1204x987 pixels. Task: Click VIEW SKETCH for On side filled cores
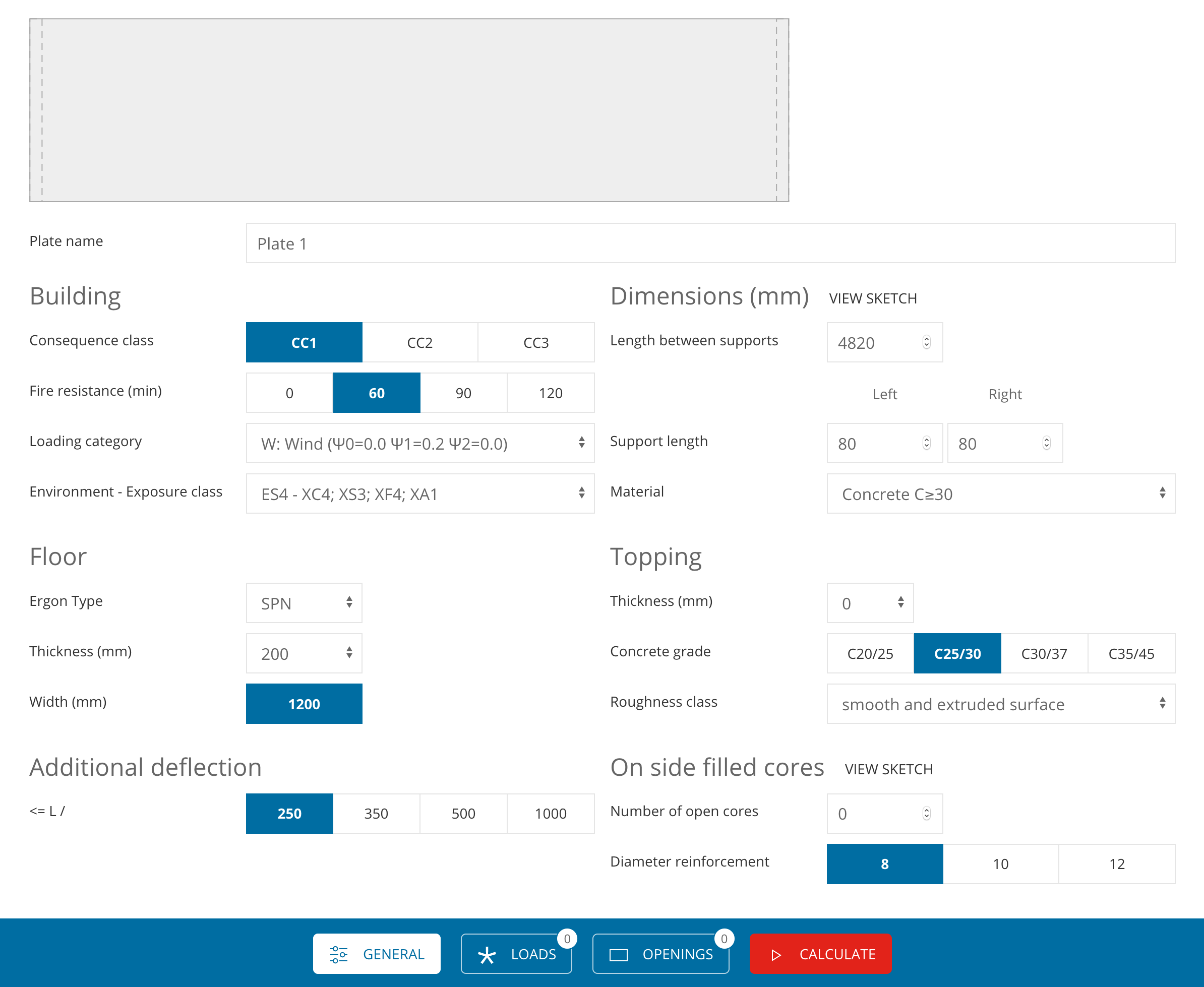[888, 769]
